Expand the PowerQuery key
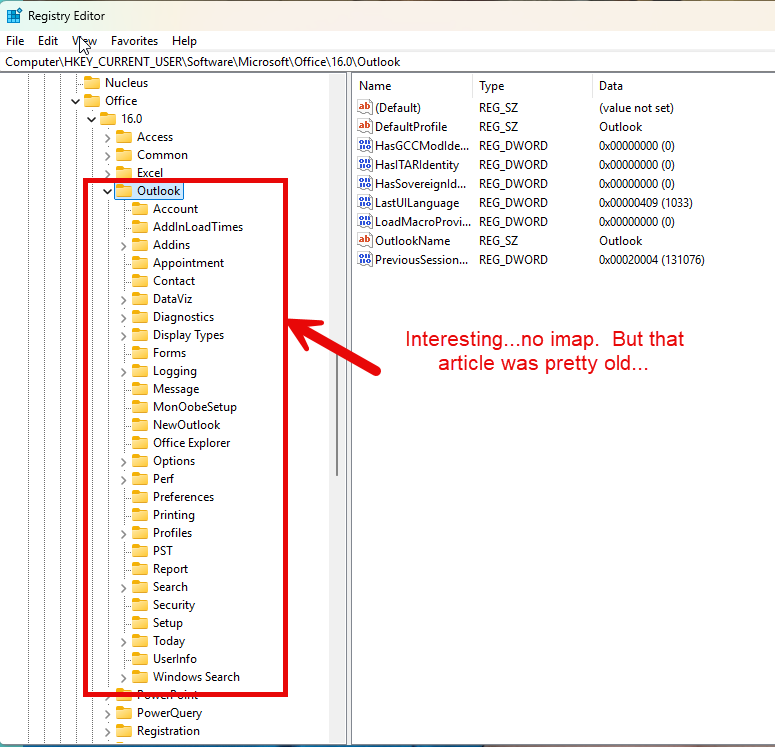This screenshot has width=775, height=747. (x=108, y=714)
